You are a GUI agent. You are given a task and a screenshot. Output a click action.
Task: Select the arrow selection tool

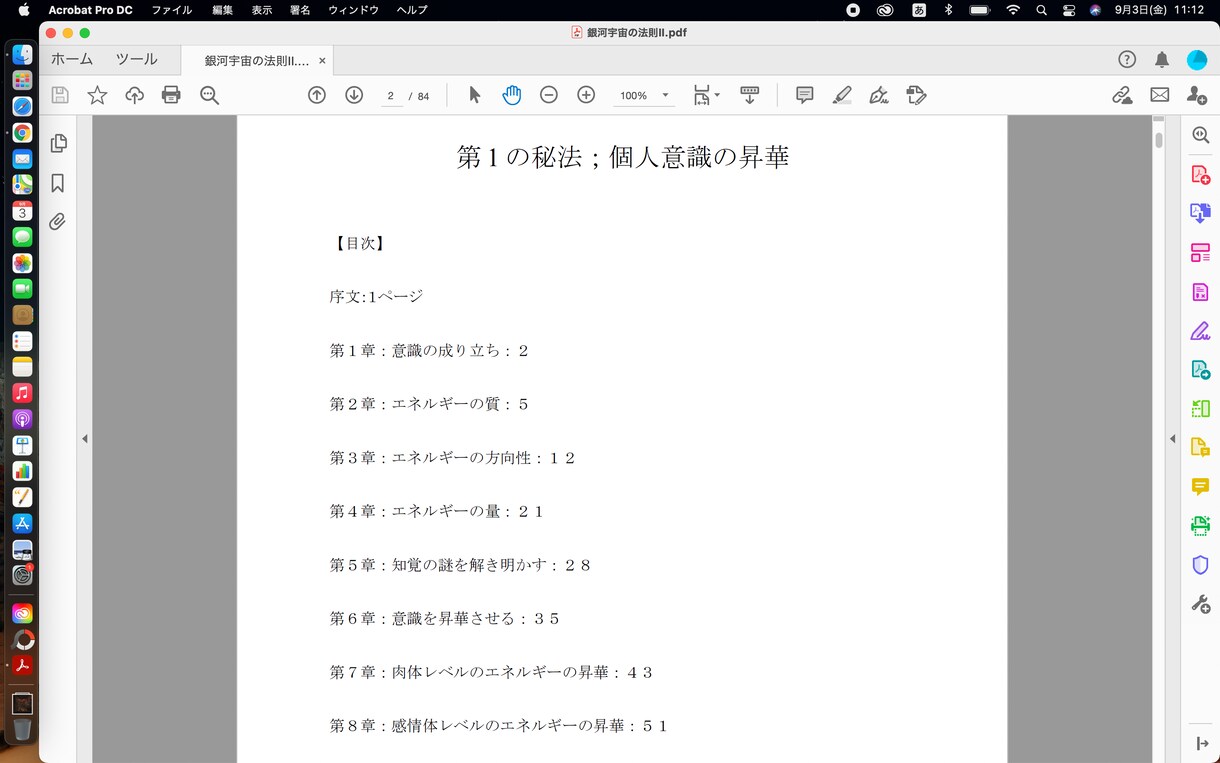474,95
